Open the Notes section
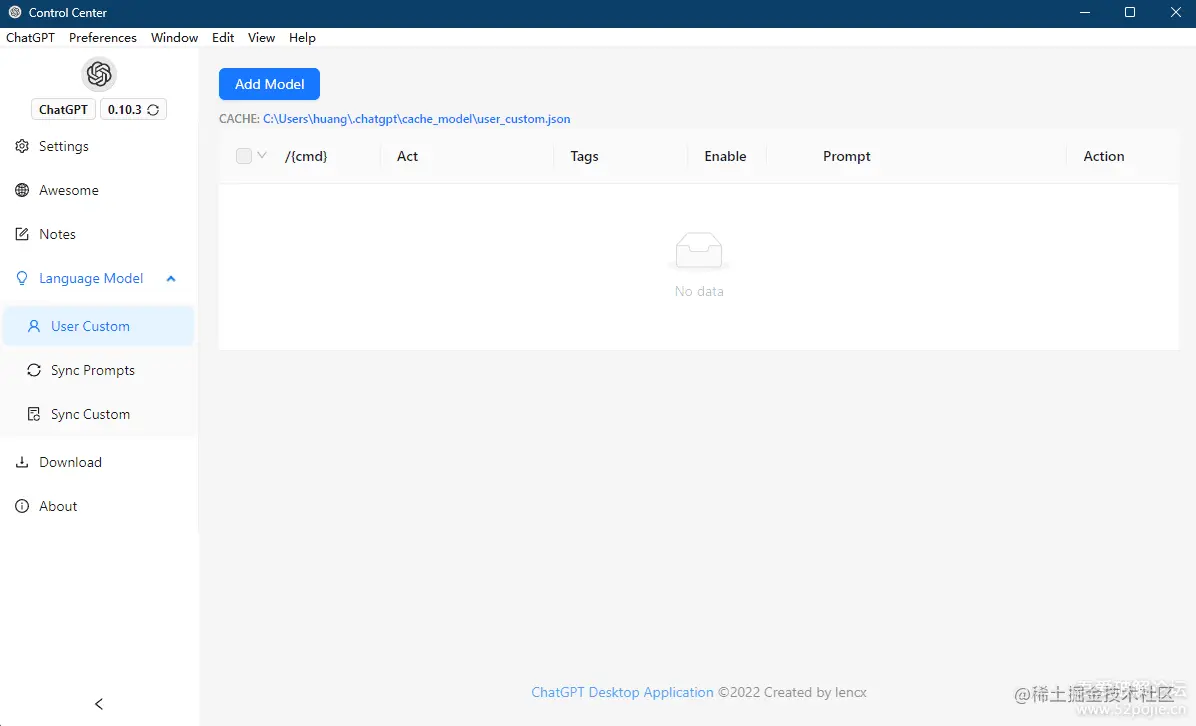Image resolution: width=1196 pixels, height=726 pixels. click(x=99, y=234)
